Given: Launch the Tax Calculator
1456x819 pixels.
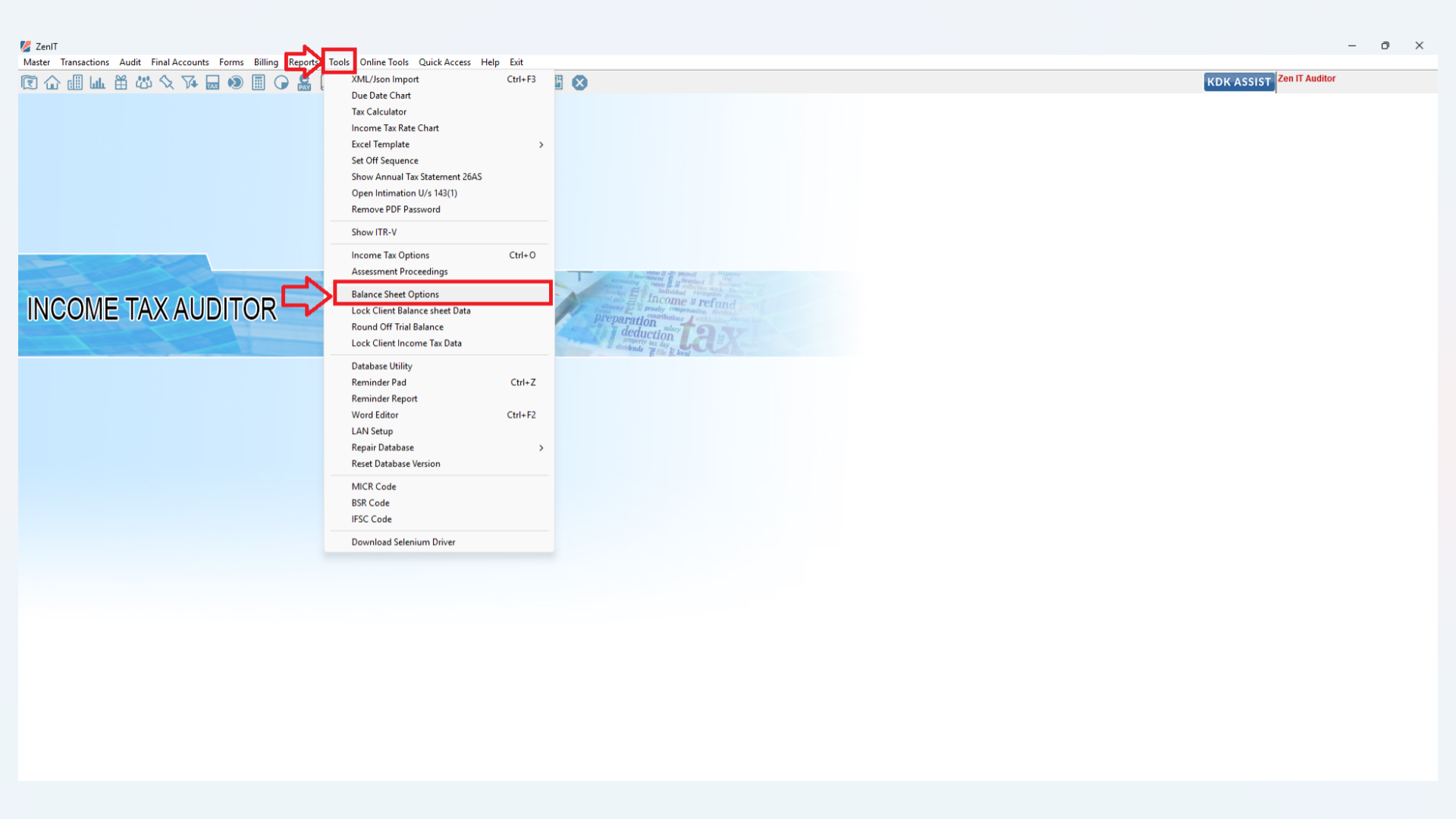Looking at the screenshot, I should tap(439, 111).
